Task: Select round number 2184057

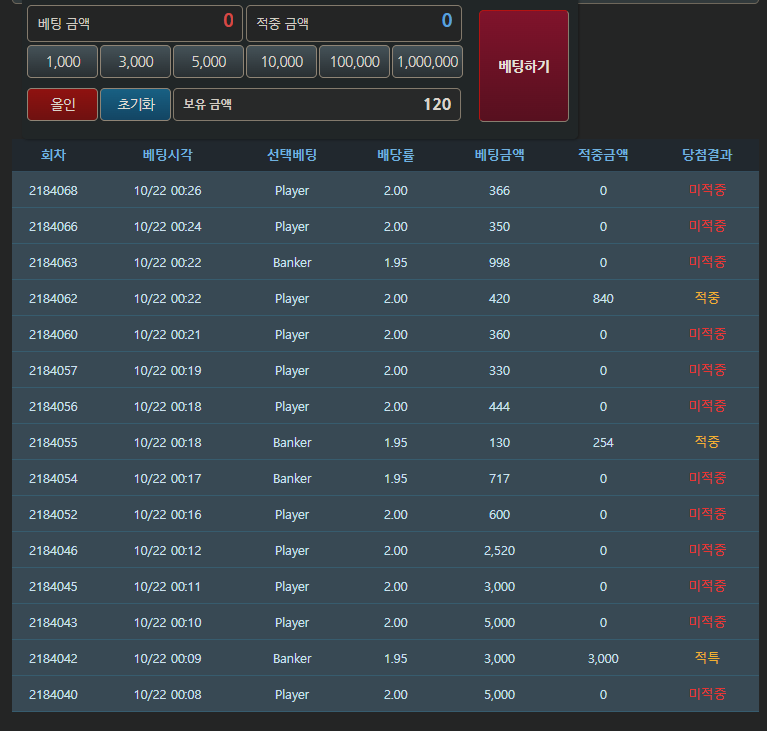Action: 53,370
